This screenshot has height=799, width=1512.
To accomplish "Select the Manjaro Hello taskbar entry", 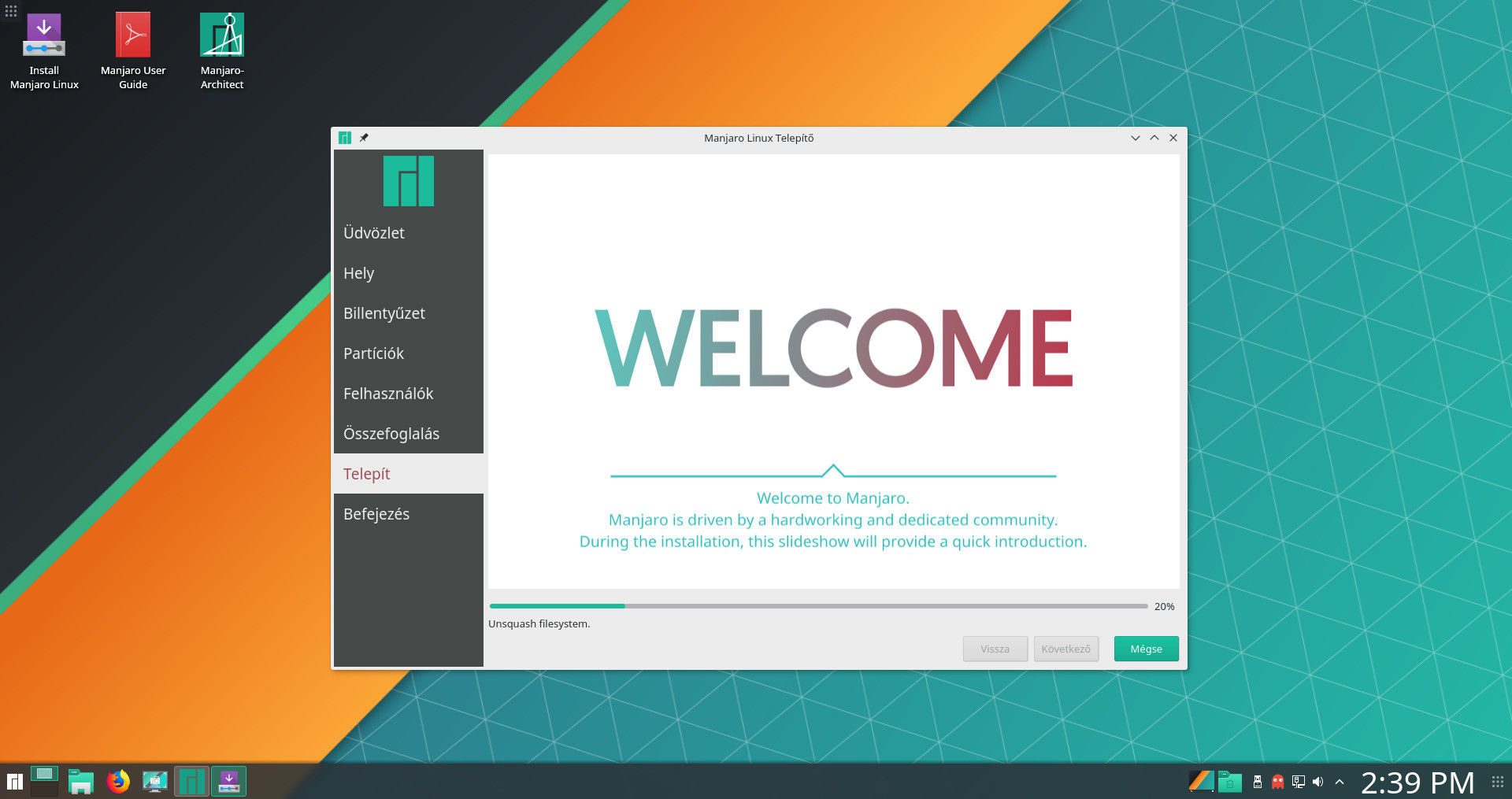I will coord(191,782).
